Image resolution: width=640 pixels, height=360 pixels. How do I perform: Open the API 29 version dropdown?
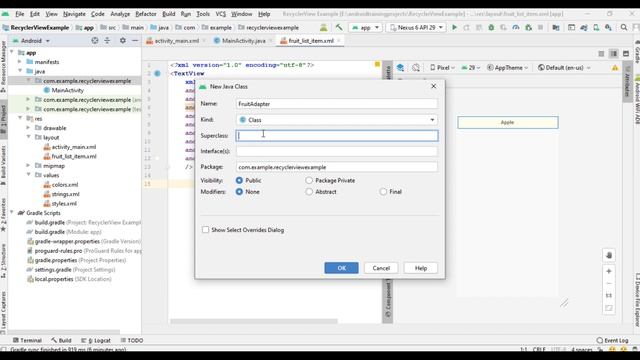tap(471, 67)
